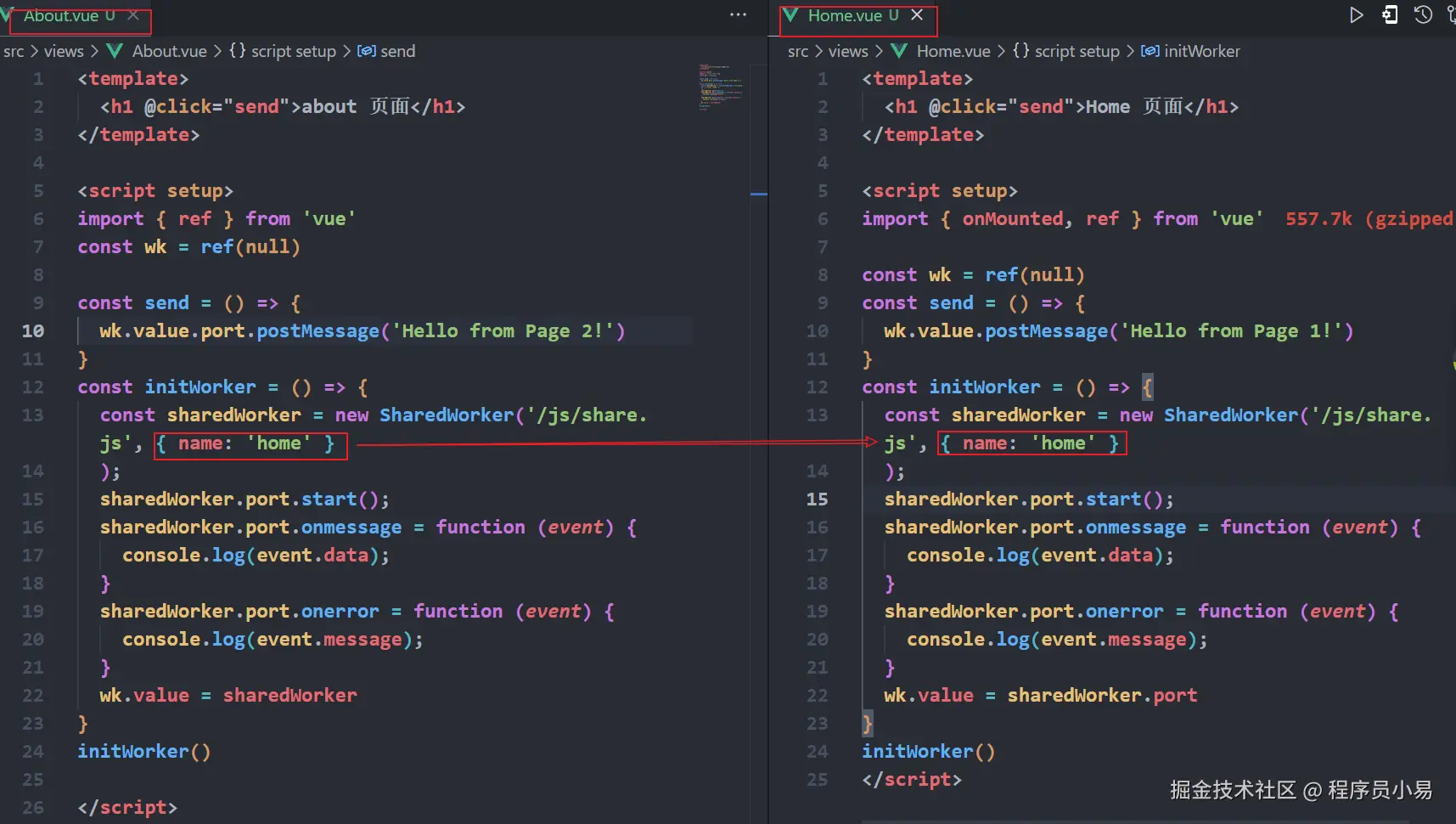Click 'Home 页面' heading text in Home.vue
This screenshot has height=824, width=1456.
(x=1134, y=107)
